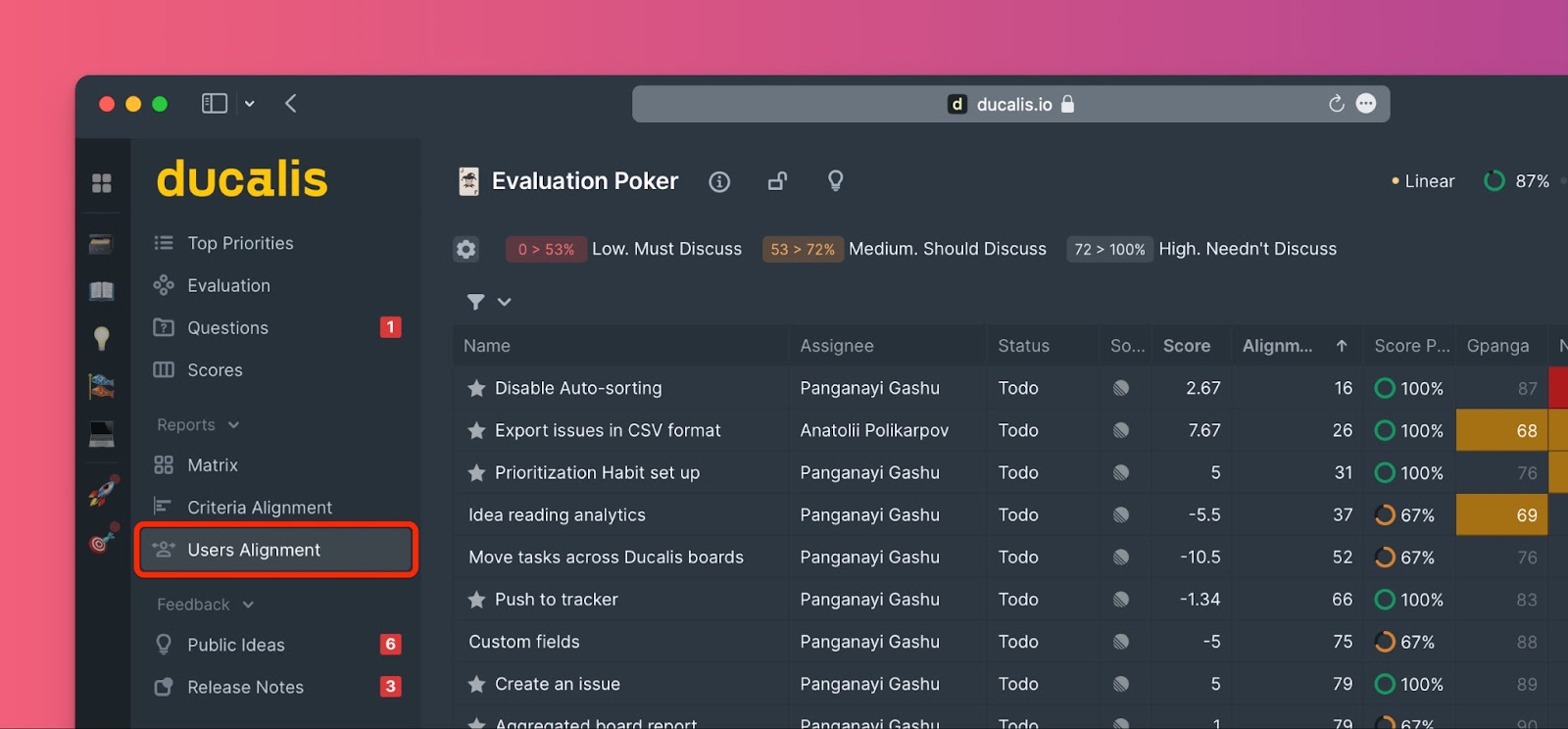This screenshot has height=729, width=1568.
Task: Select Users Alignment in the sidebar
Action: pos(277,550)
